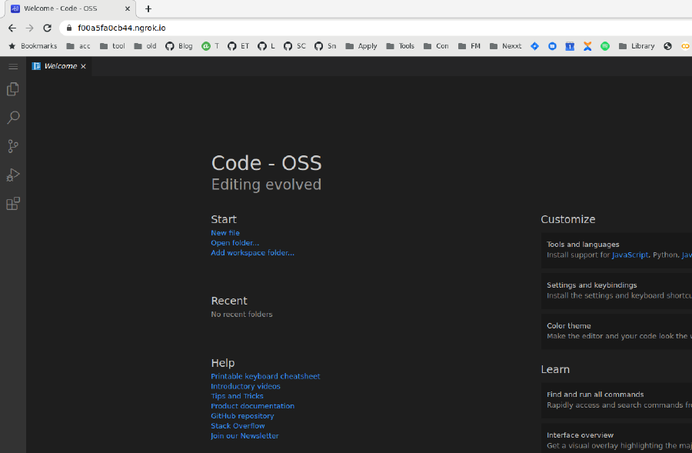Click the browser back arrow
692x453 pixels.
click(x=12, y=28)
